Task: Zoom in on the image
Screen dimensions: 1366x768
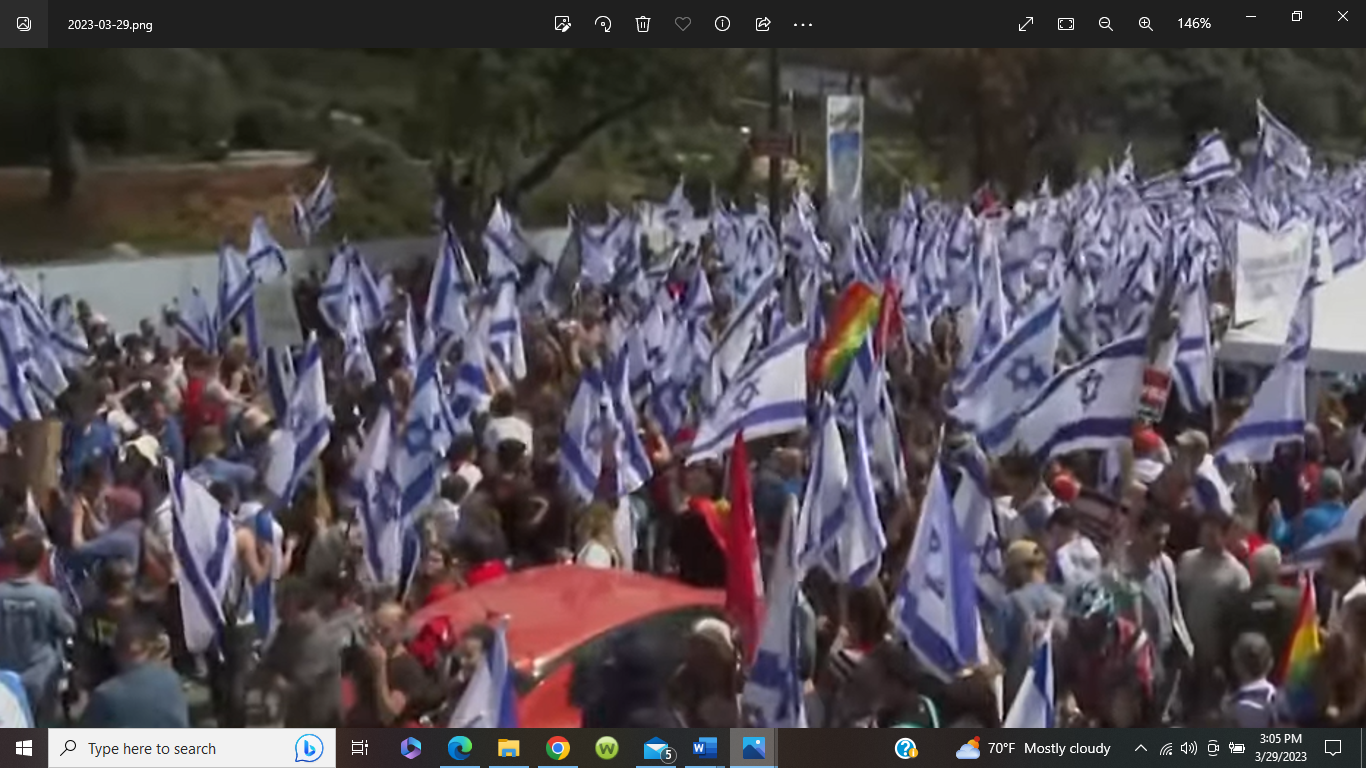Action: [1146, 24]
